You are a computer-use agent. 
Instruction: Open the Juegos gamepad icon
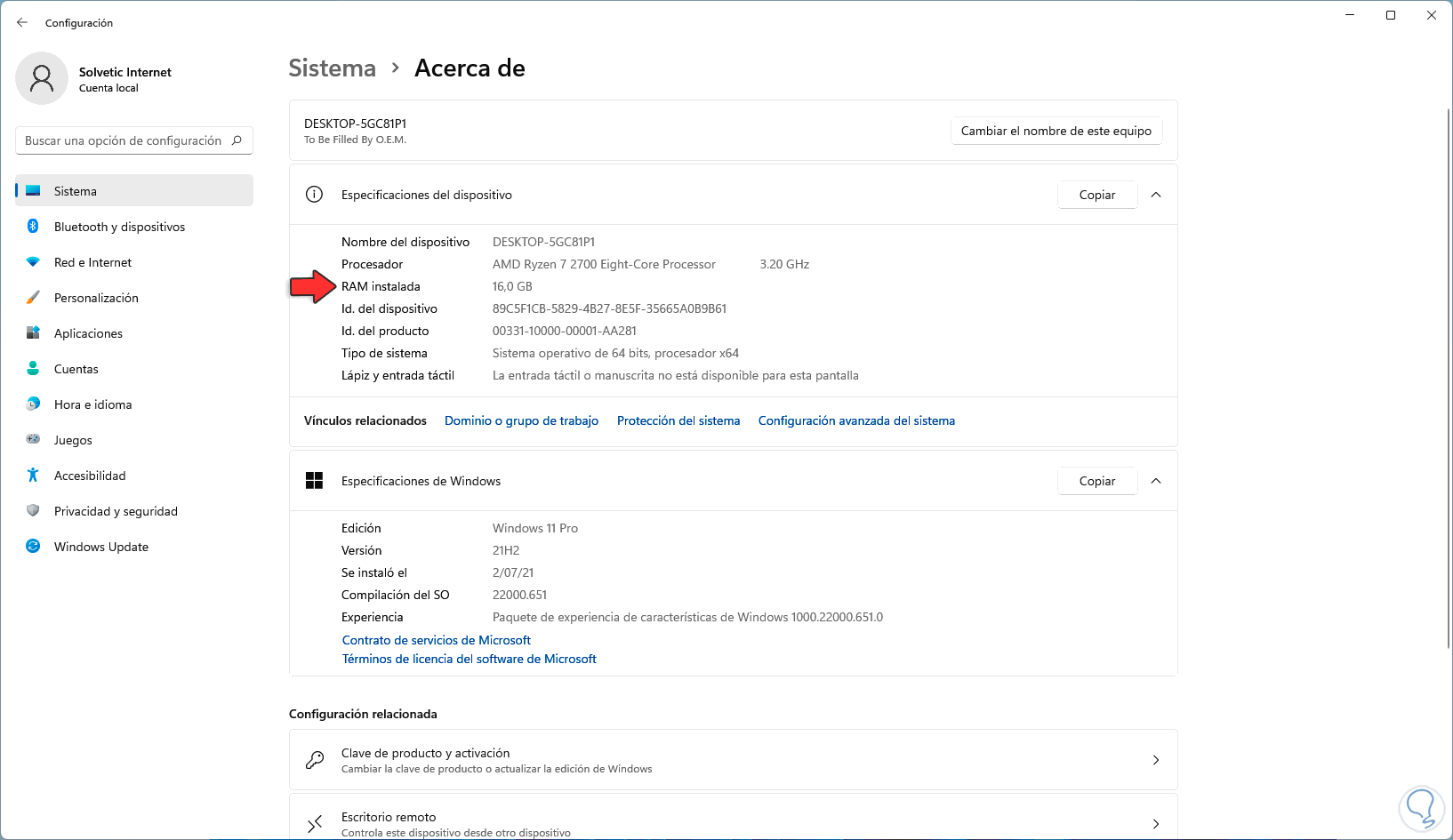(33, 439)
